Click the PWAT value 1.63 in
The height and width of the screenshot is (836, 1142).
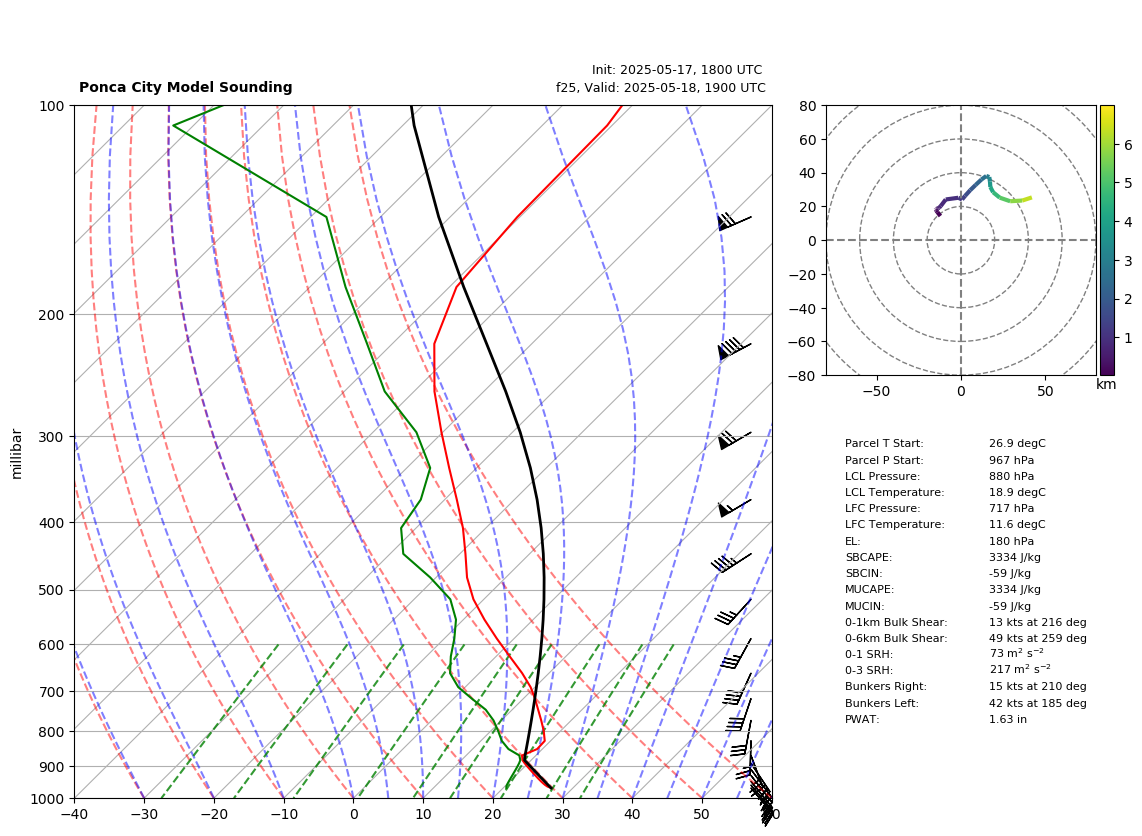(1008, 719)
